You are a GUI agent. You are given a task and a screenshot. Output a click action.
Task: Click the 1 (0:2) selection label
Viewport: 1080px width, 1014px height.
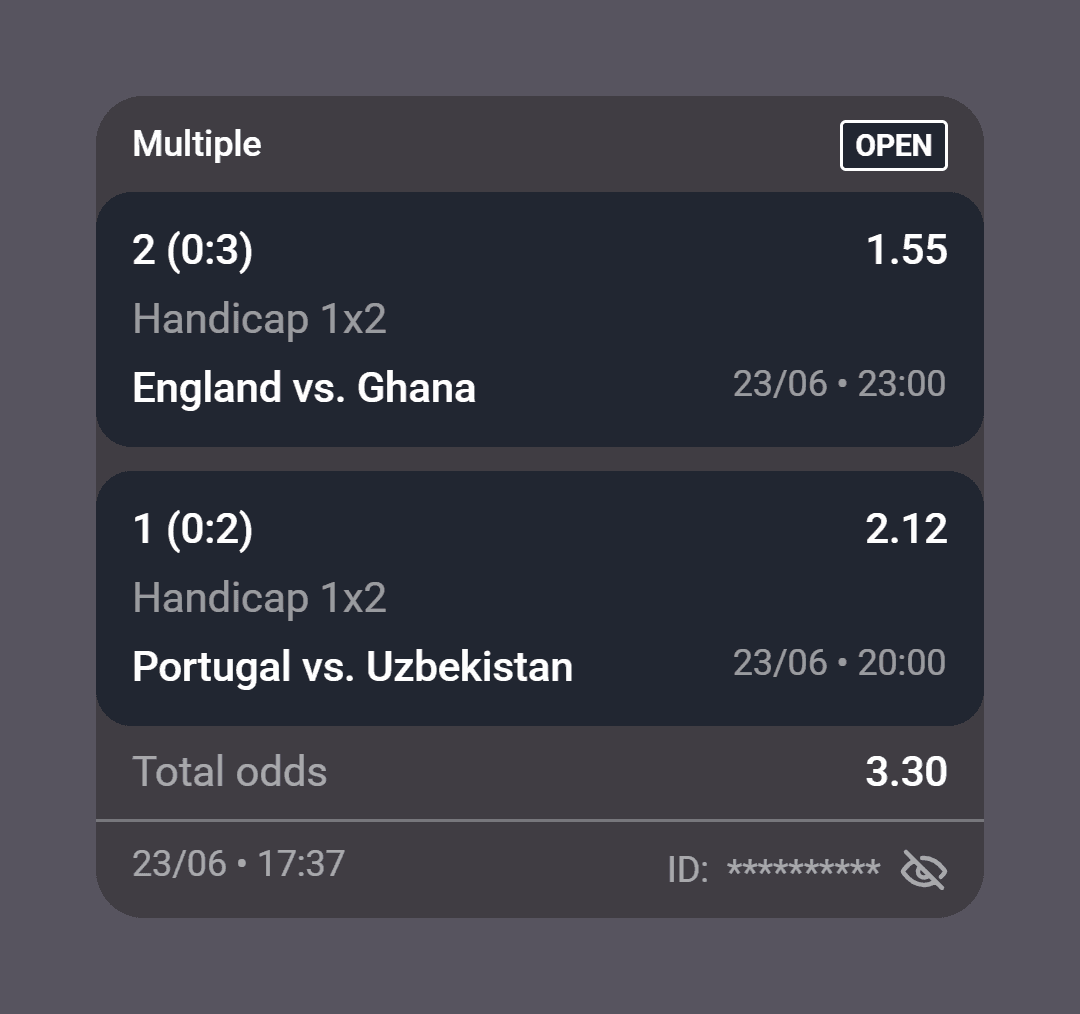[x=193, y=529]
